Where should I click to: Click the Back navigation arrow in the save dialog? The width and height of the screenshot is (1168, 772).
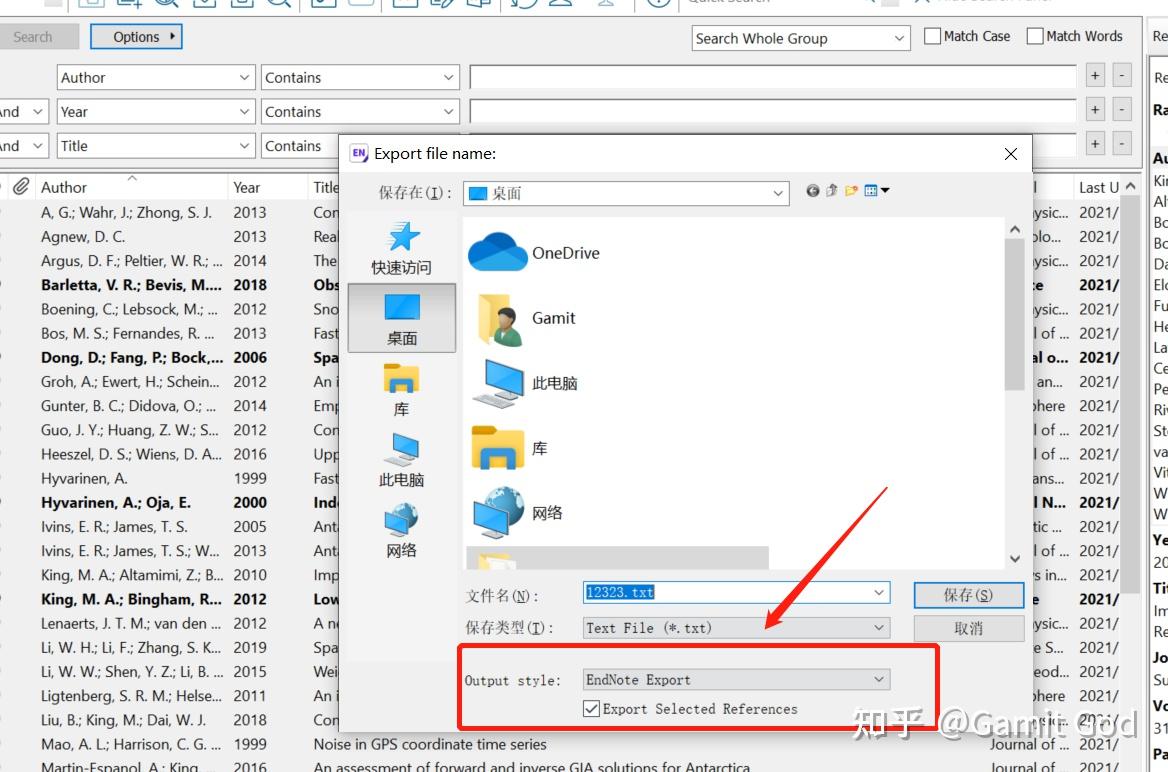[x=813, y=190]
